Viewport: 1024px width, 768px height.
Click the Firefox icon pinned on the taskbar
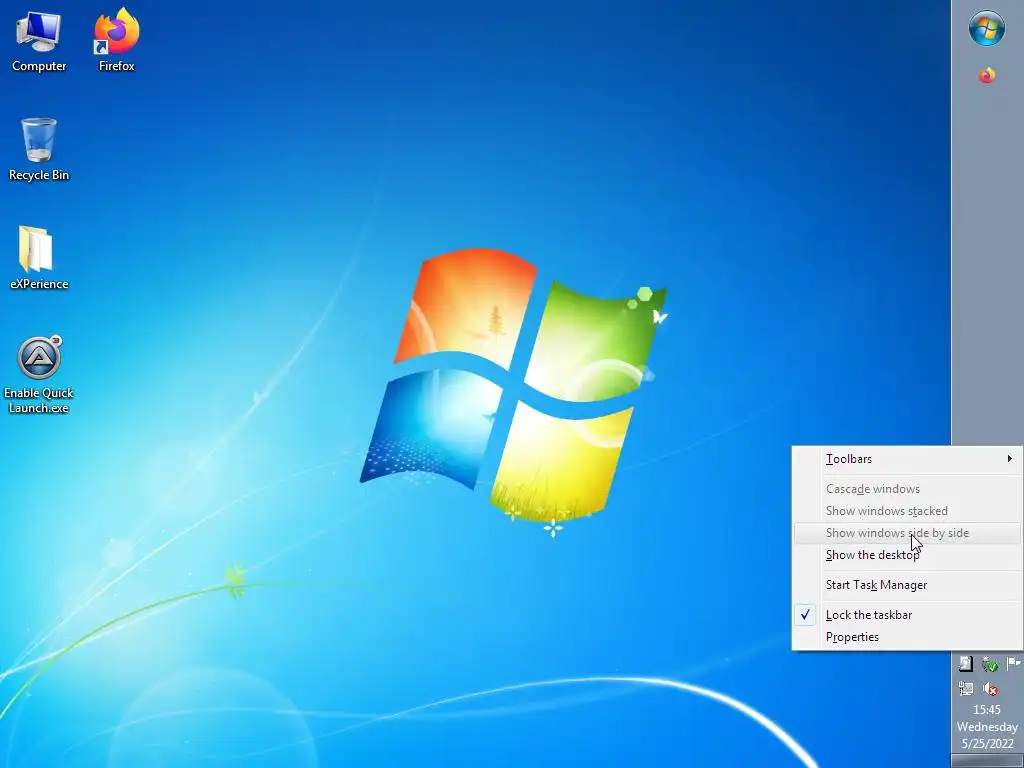987,75
